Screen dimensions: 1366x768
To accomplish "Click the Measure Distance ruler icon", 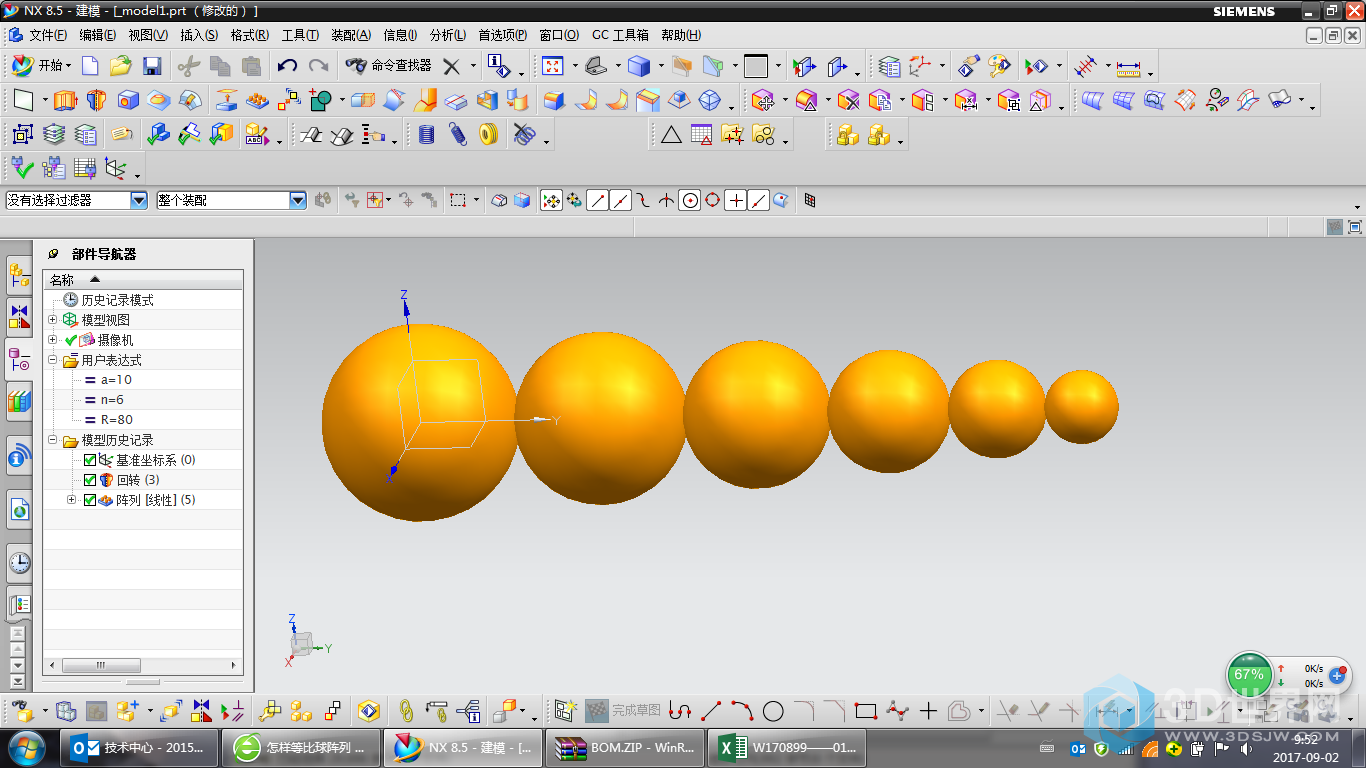I will [x=1129, y=67].
